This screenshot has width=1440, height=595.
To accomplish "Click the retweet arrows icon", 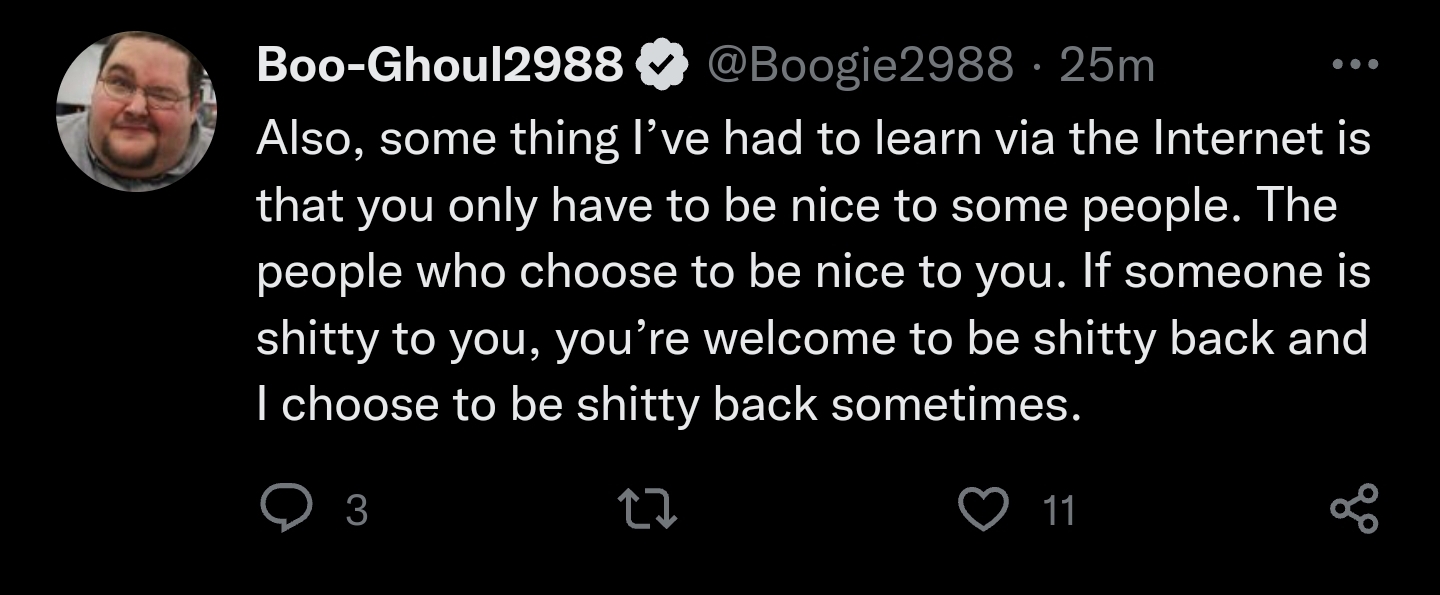I will click(651, 510).
